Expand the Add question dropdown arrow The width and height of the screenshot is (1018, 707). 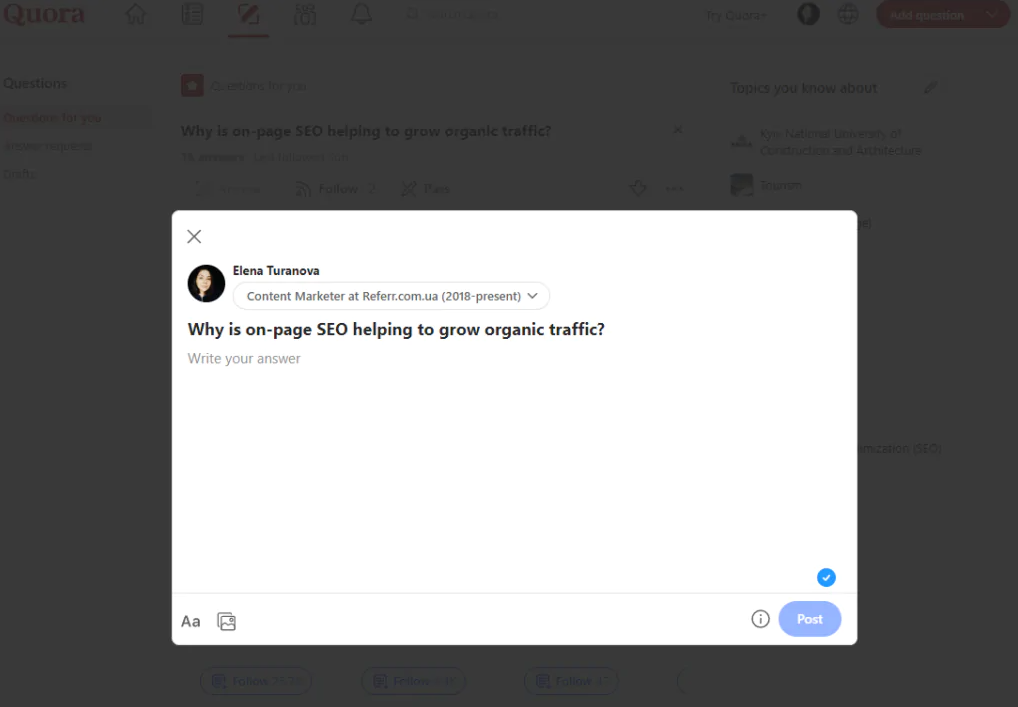tap(992, 14)
